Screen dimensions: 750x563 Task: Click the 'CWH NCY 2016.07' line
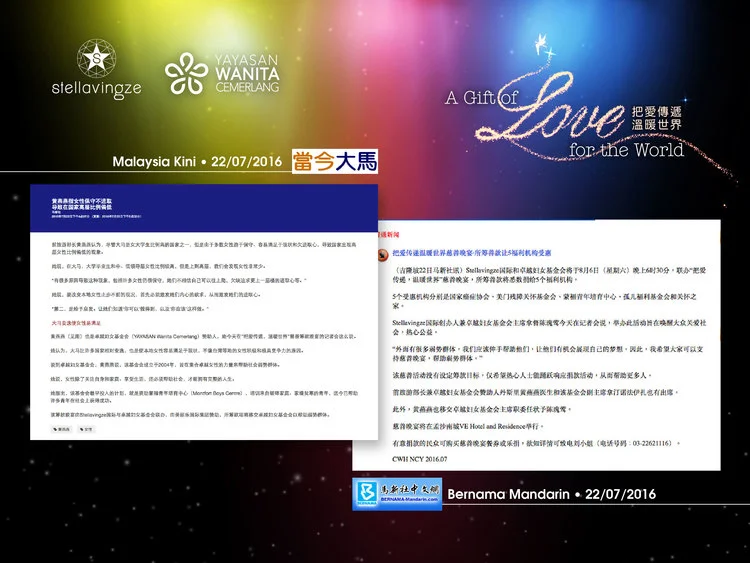click(419, 459)
